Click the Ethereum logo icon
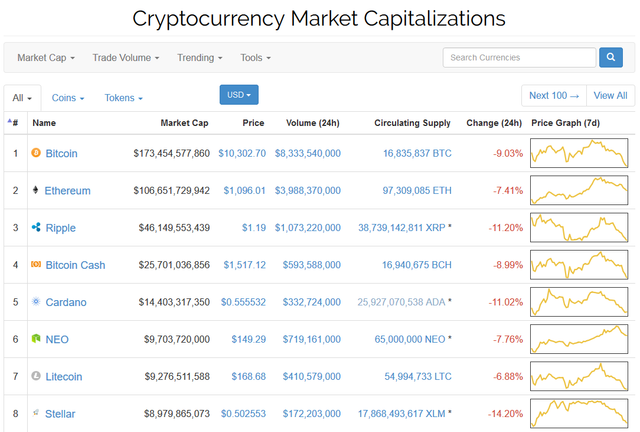 [x=37, y=190]
